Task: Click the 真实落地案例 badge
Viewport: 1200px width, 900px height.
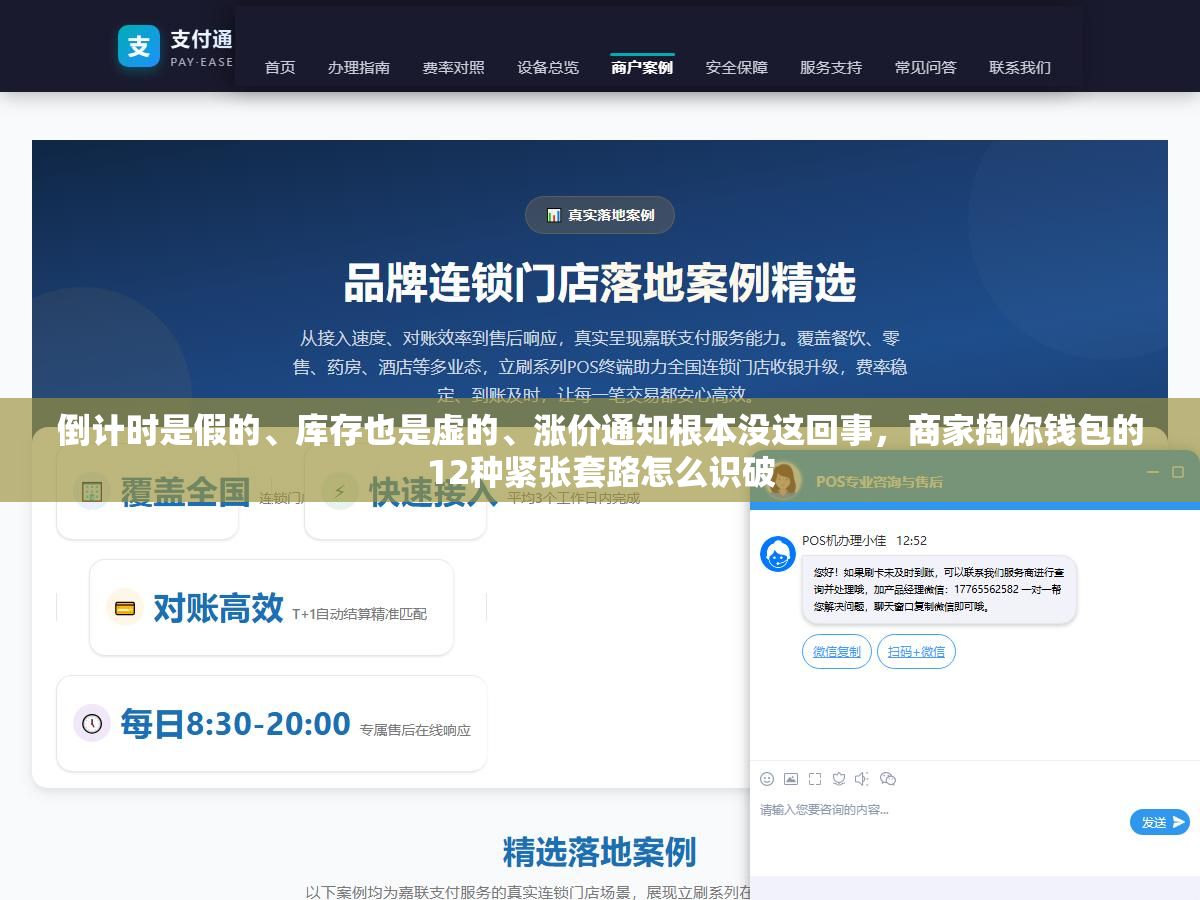Action: 600,215
